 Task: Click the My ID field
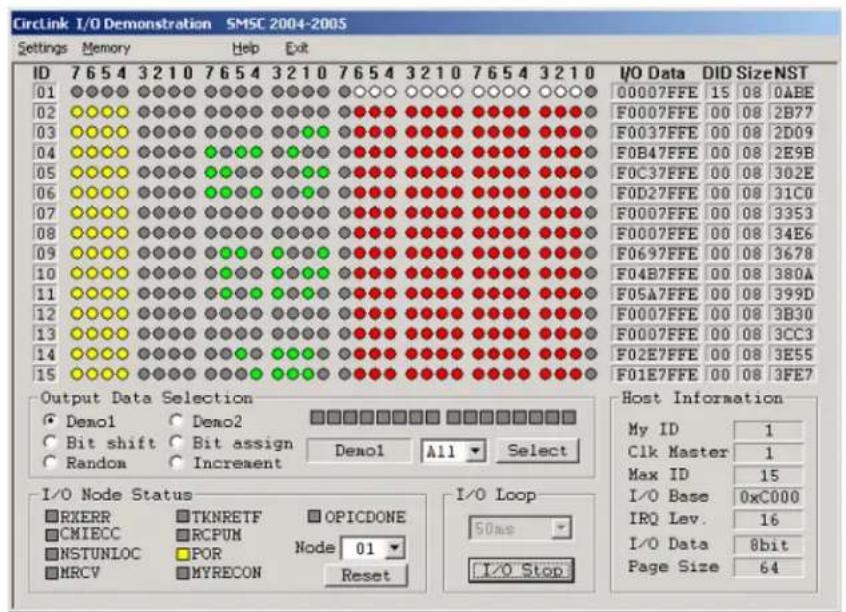click(x=768, y=430)
